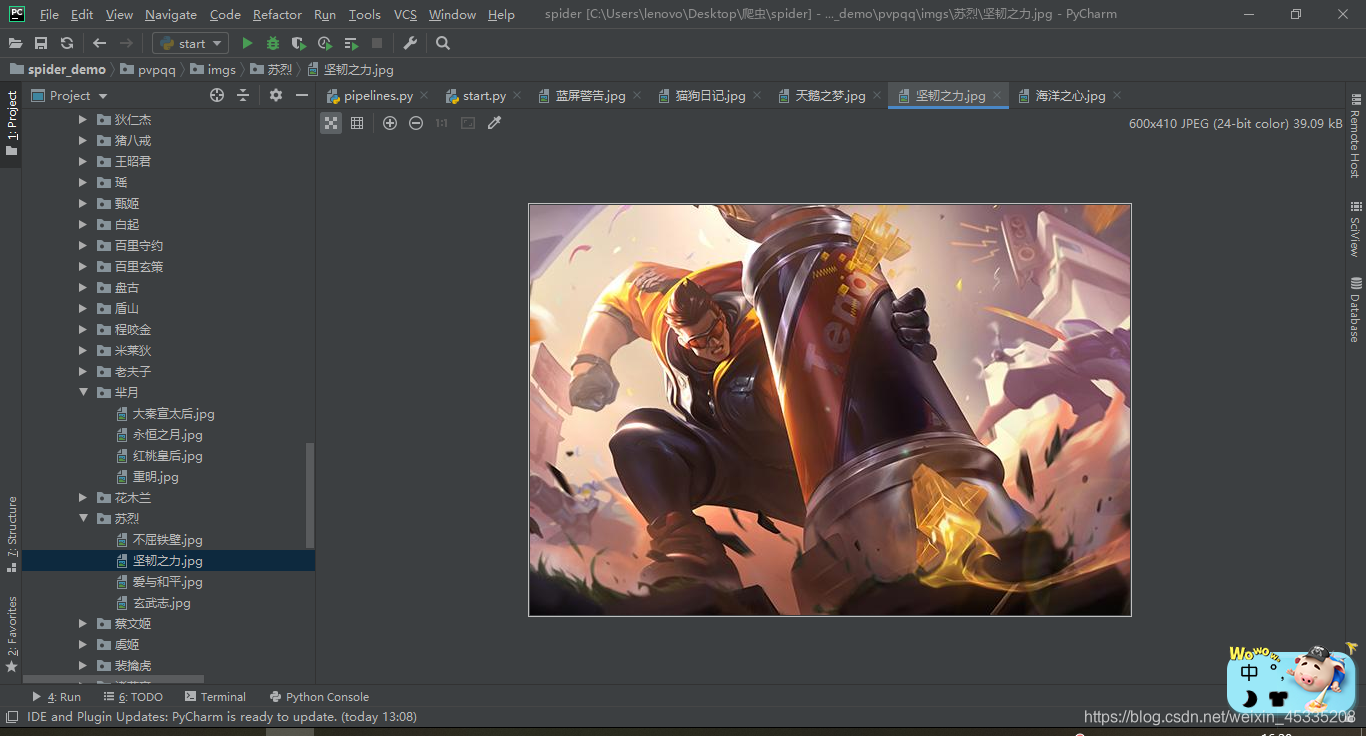Viewport: 1366px width, 736px height.
Task: Toggle the transparency chessboard in the image viewer
Action: (331, 123)
